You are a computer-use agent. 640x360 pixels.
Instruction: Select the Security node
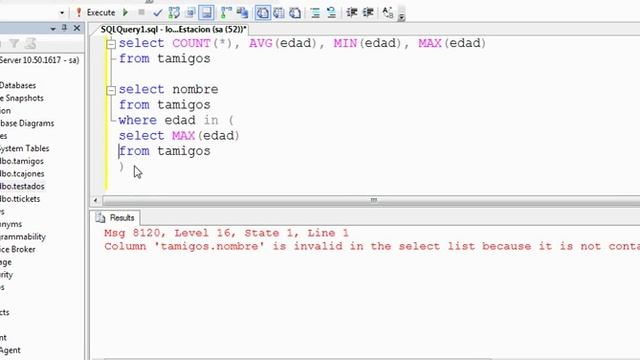tap(7, 275)
